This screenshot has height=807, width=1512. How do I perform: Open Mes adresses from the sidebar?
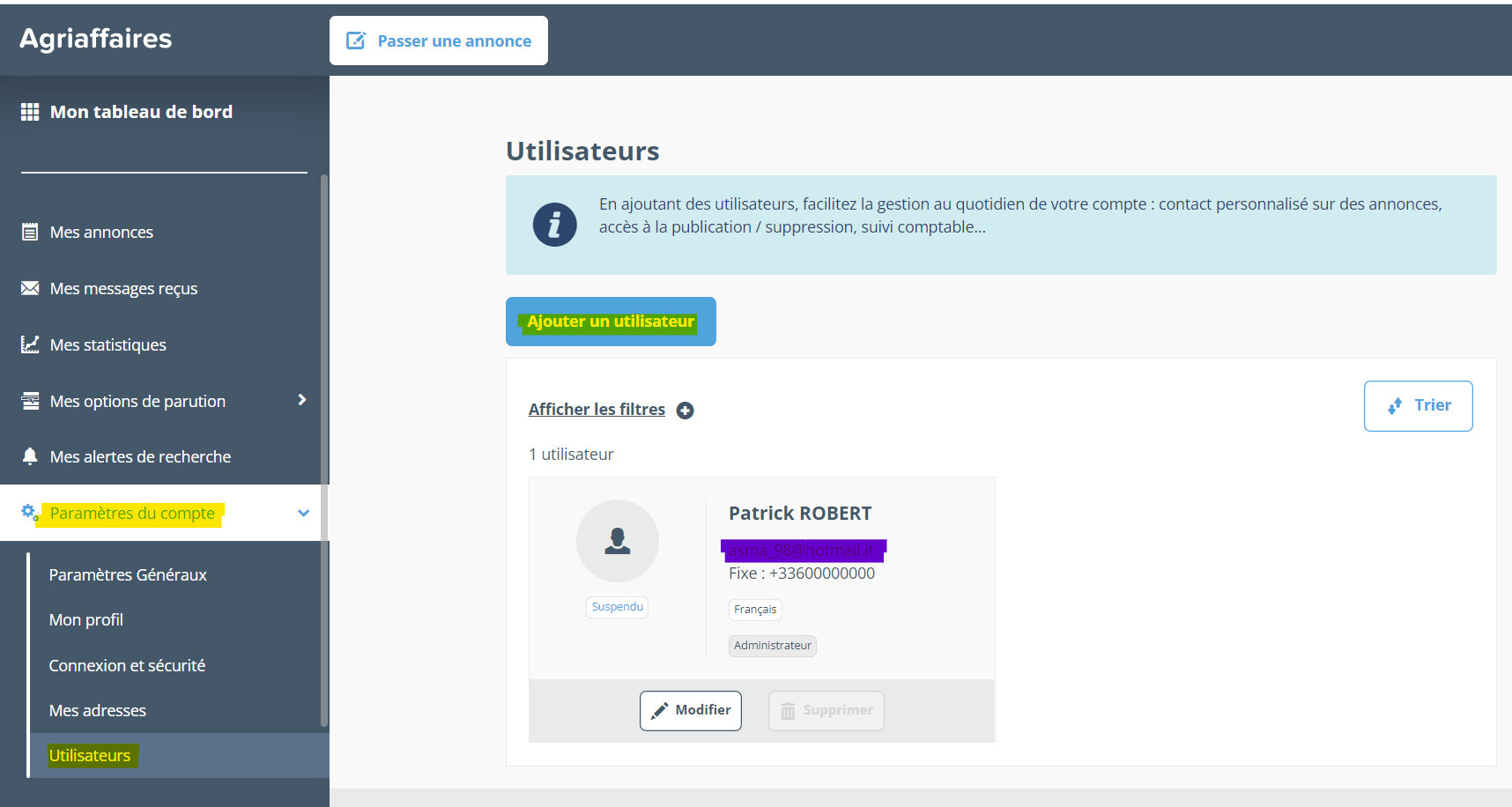coord(98,710)
